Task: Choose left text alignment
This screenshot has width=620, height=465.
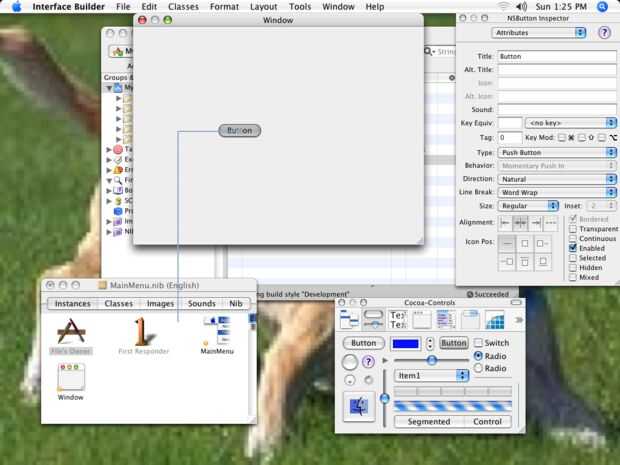Action: [505, 223]
